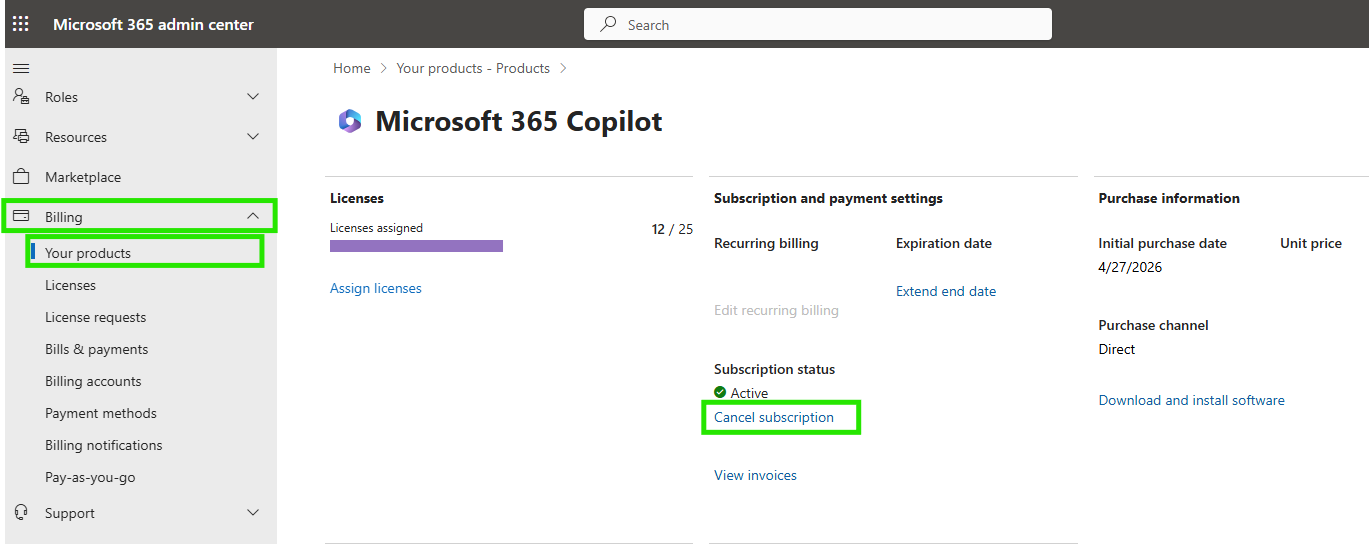The image size is (1369, 544).
Task: Click Extend end date link
Action: [x=946, y=291]
